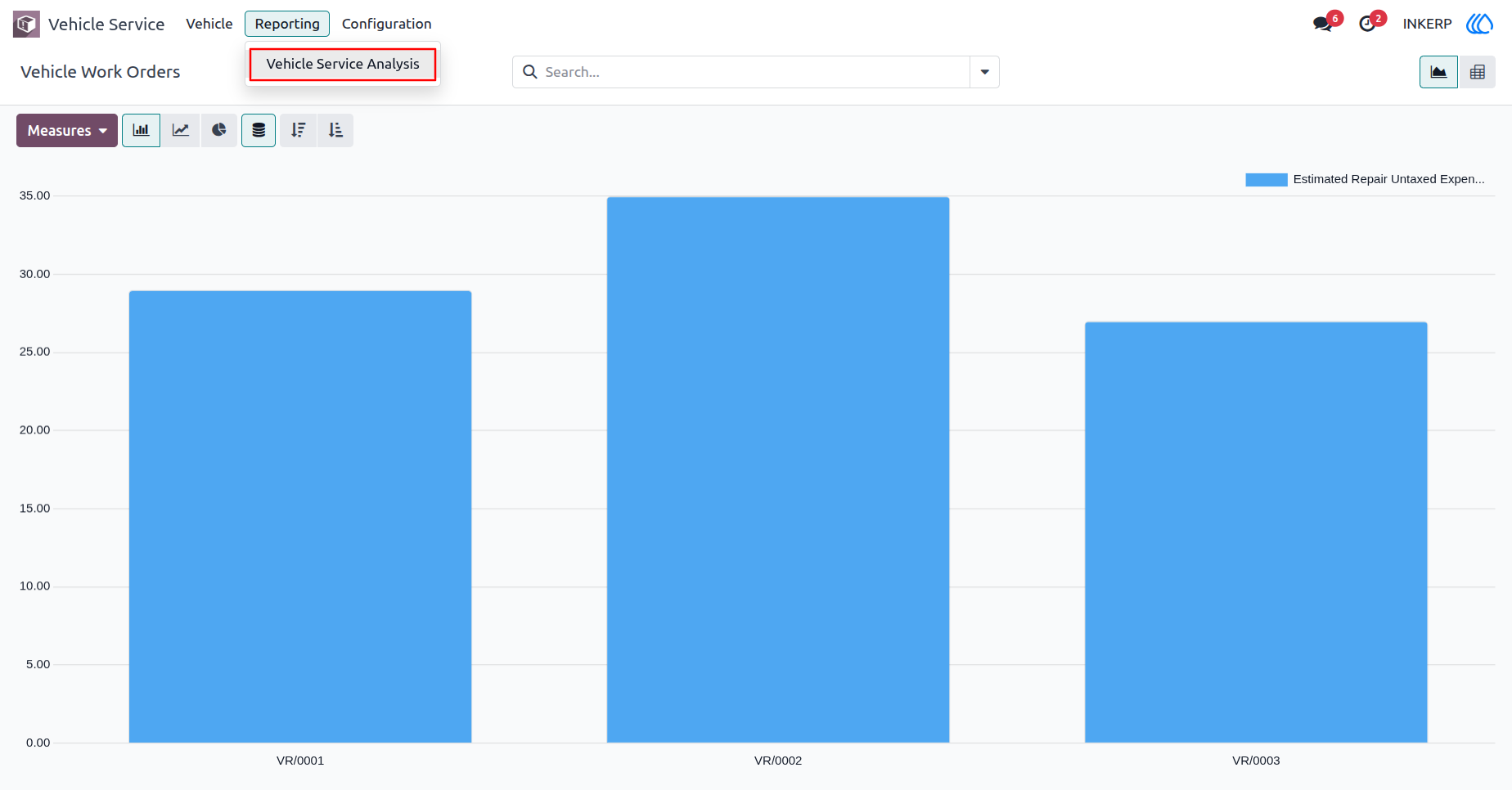Click the VR/0001 axis label
Viewport: 1512px width, 790px height.
point(300,761)
